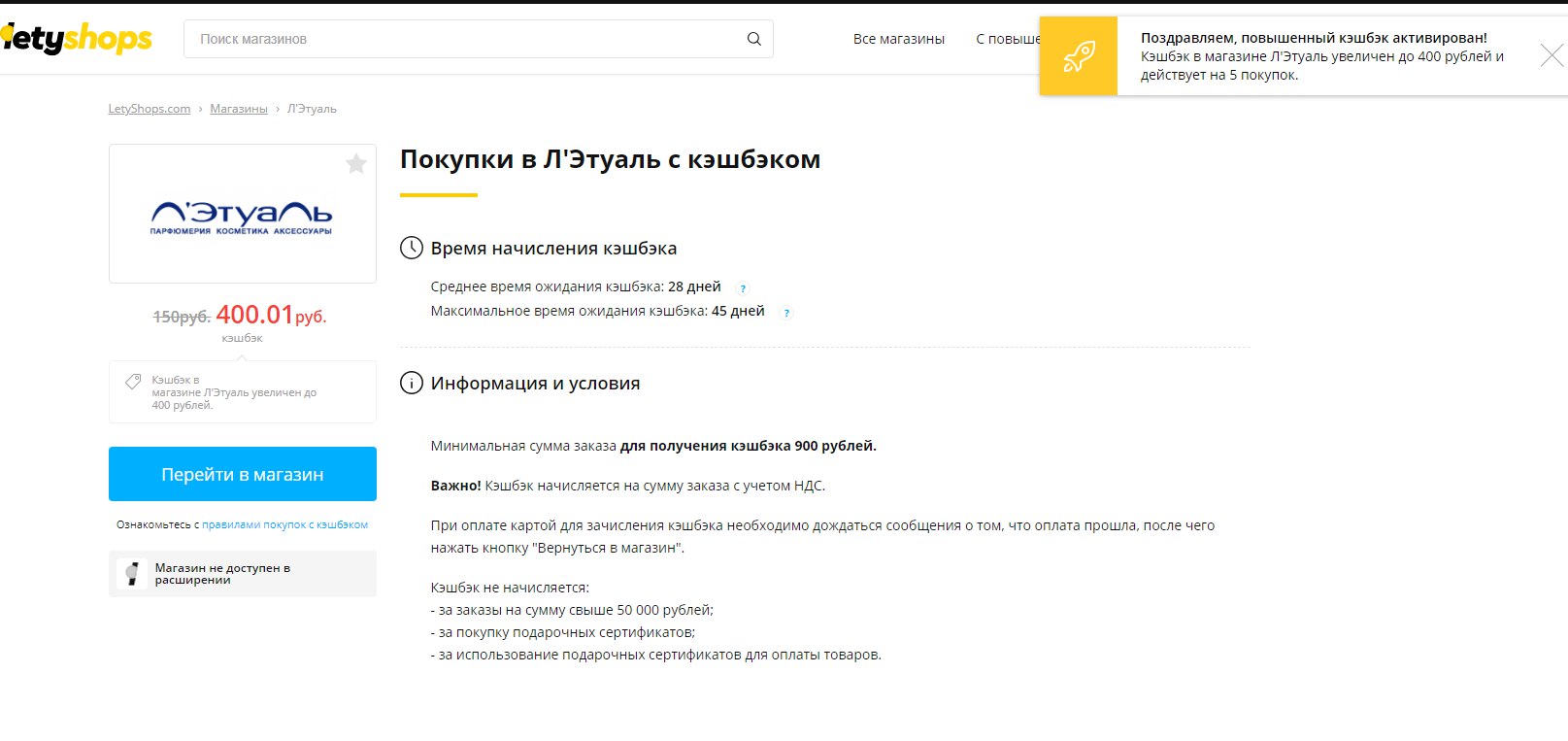Open Все магазины menu item

click(x=899, y=39)
